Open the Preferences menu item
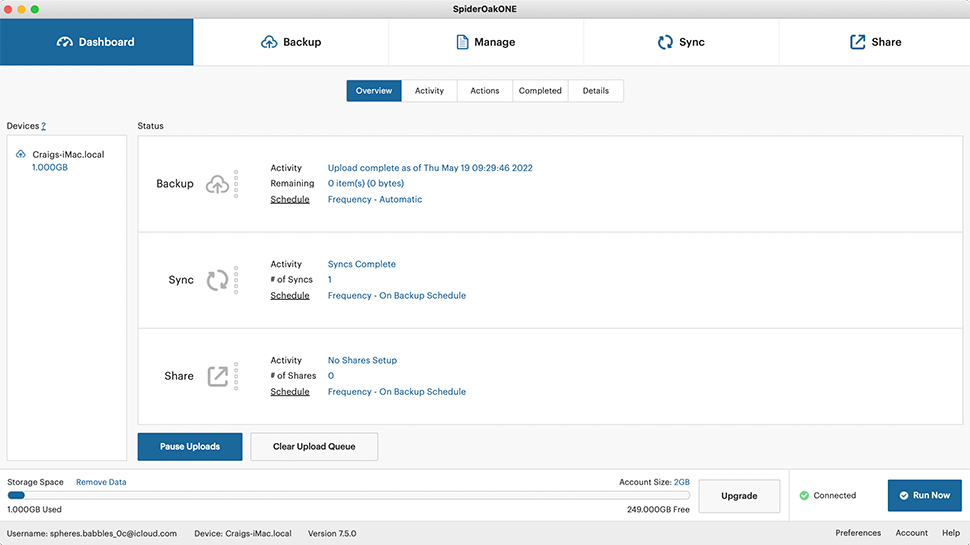 [858, 533]
